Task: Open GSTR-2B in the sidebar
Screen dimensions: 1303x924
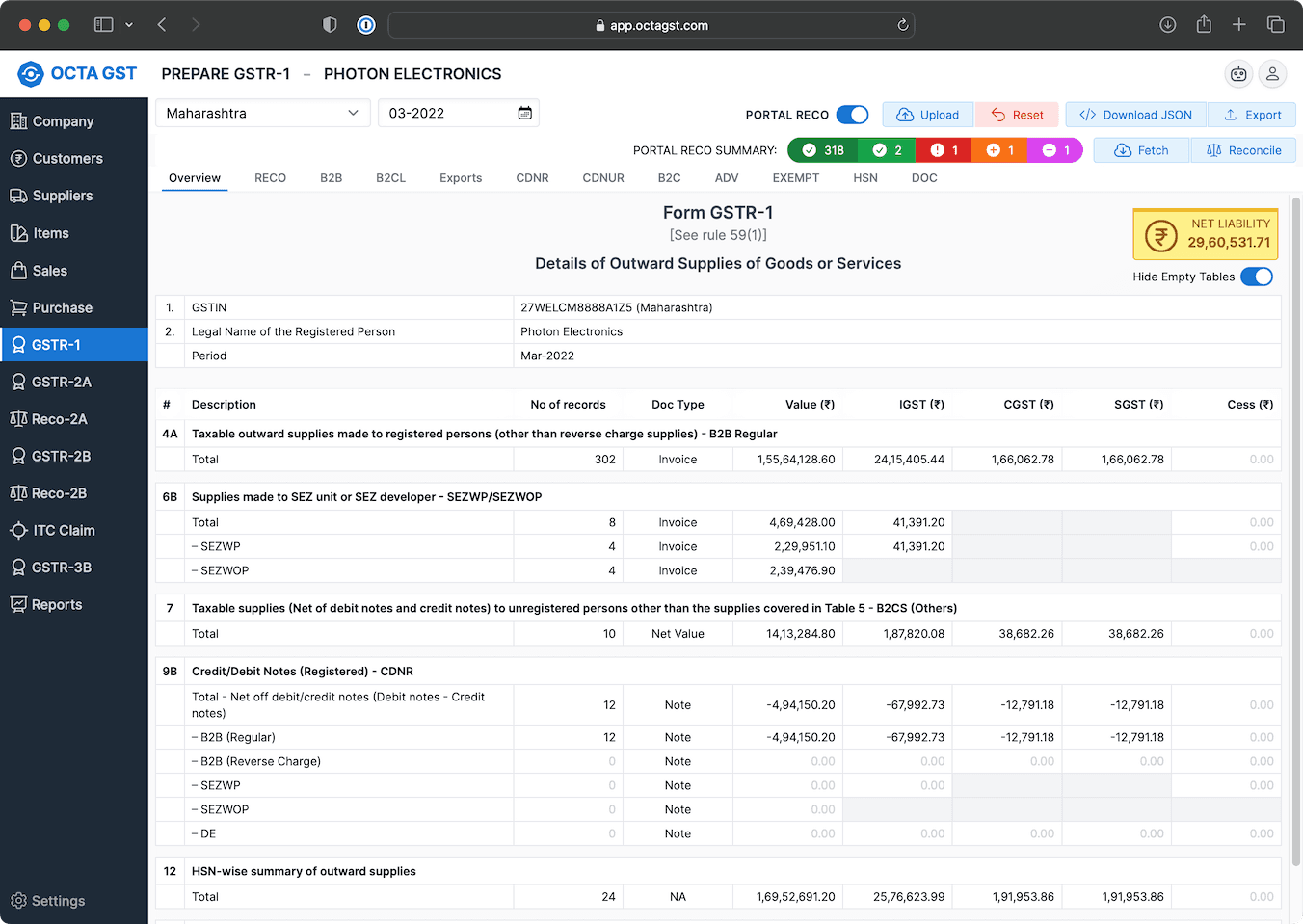Action: coord(74,456)
